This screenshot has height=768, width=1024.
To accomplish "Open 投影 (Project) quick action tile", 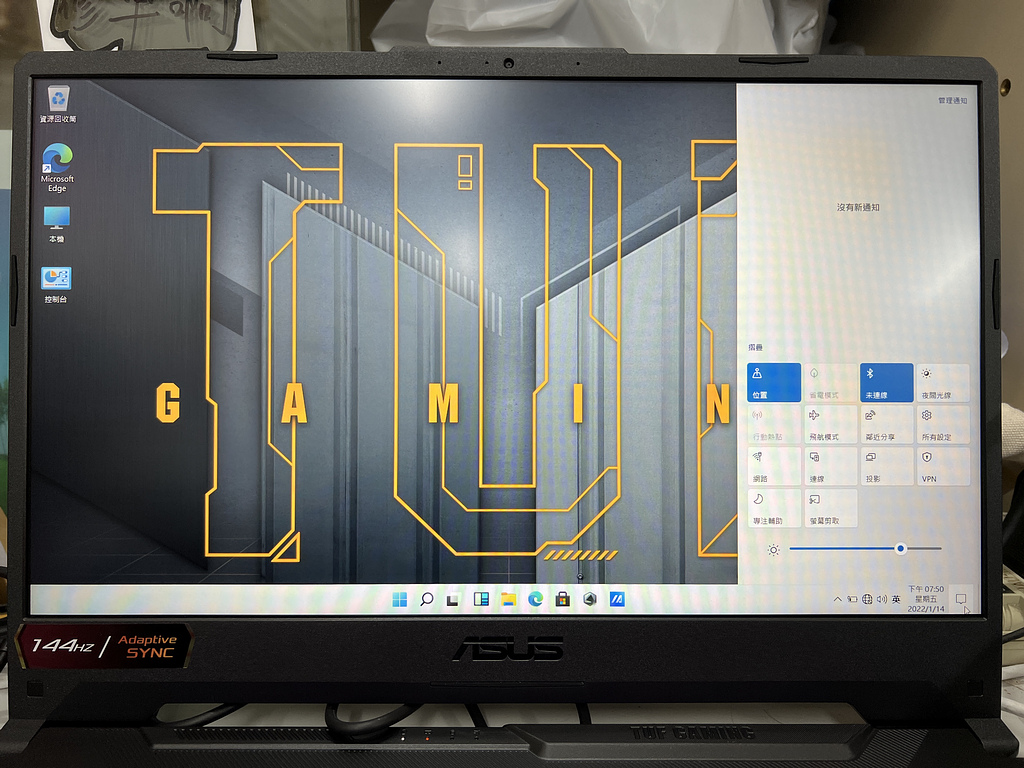I will (886, 466).
